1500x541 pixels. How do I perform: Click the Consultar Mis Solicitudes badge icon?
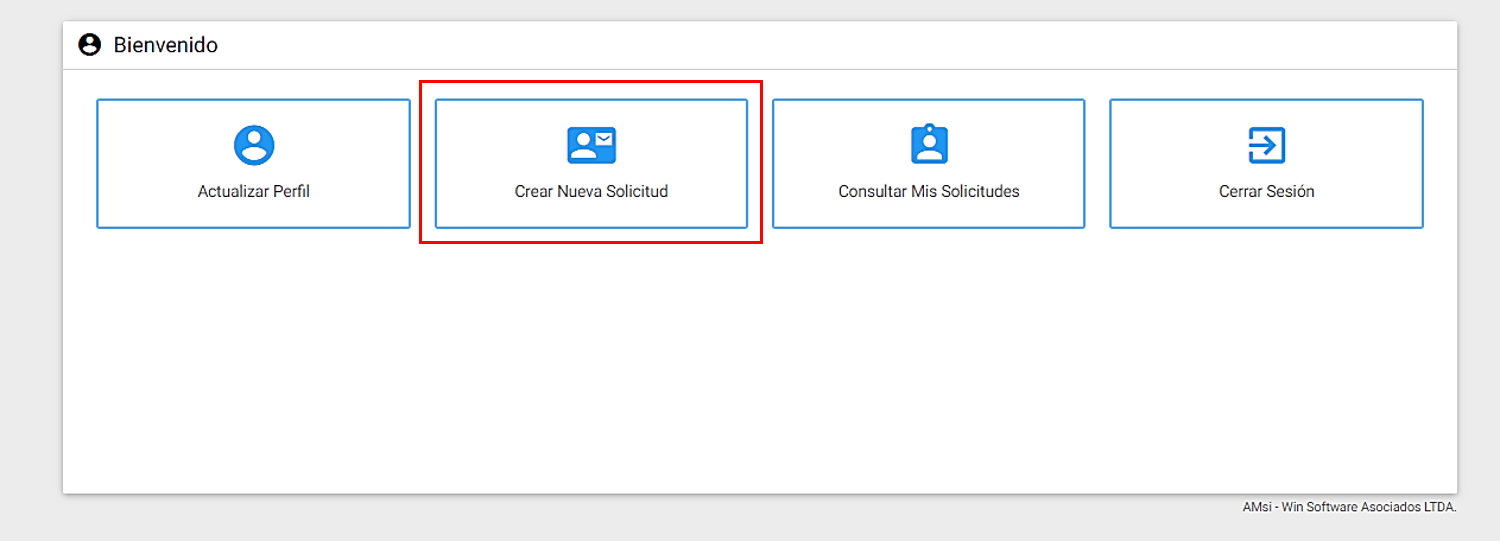point(929,144)
